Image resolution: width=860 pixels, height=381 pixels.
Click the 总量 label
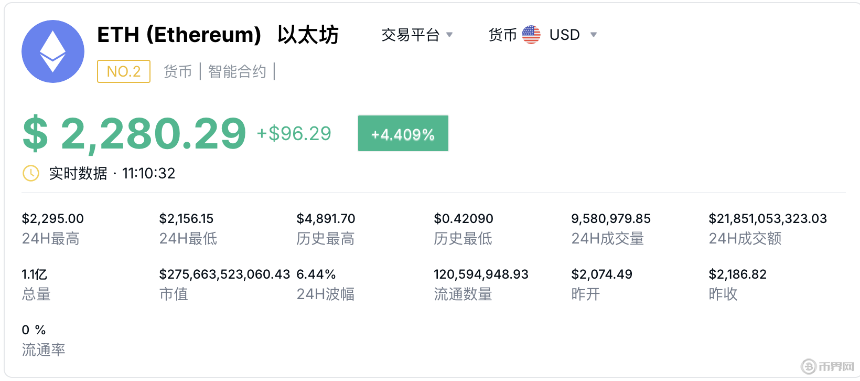[x=36, y=294]
